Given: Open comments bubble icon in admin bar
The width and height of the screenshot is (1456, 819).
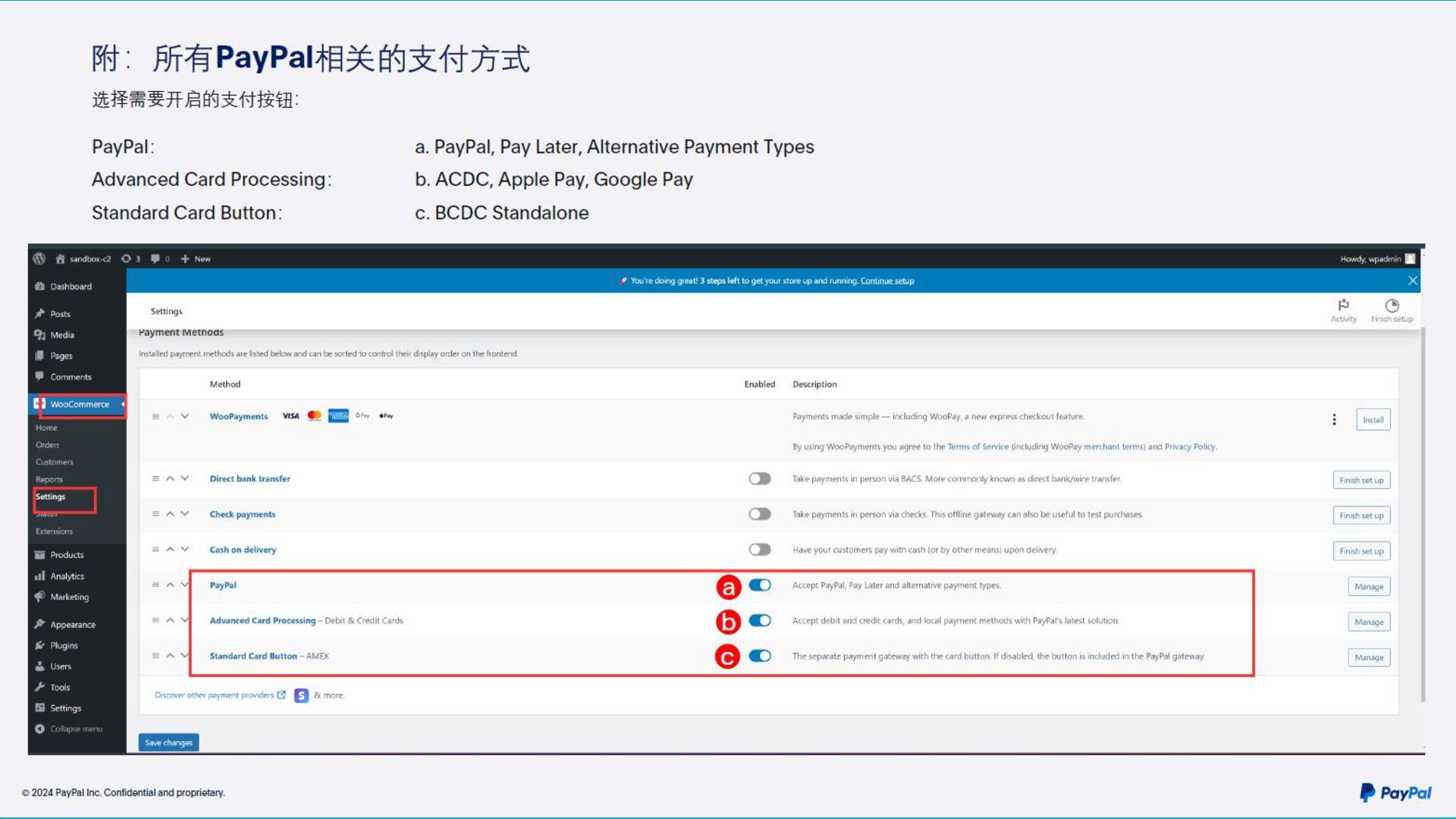Looking at the screenshot, I should pos(155,259).
